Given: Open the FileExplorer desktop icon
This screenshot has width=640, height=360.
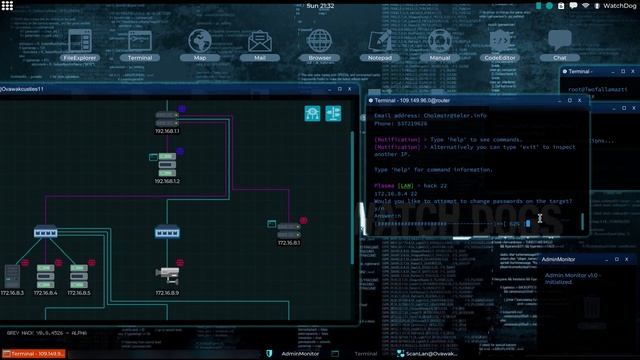Looking at the screenshot, I should (x=80, y=45).
